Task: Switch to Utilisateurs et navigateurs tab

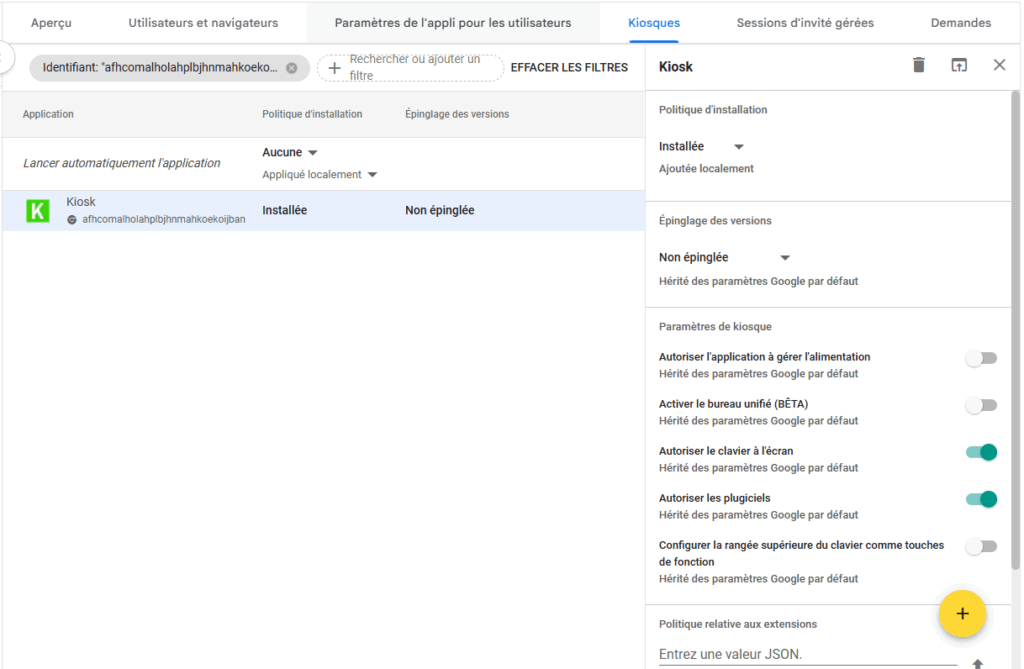Action: point(203,23)
